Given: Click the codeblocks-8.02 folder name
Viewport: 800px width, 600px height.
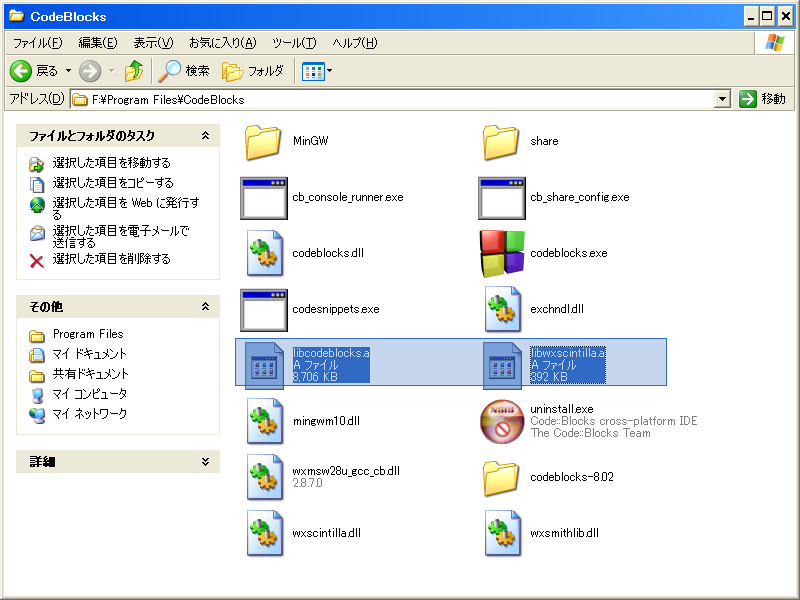Looking at the screenshot, I should click(x=572, y=477).
